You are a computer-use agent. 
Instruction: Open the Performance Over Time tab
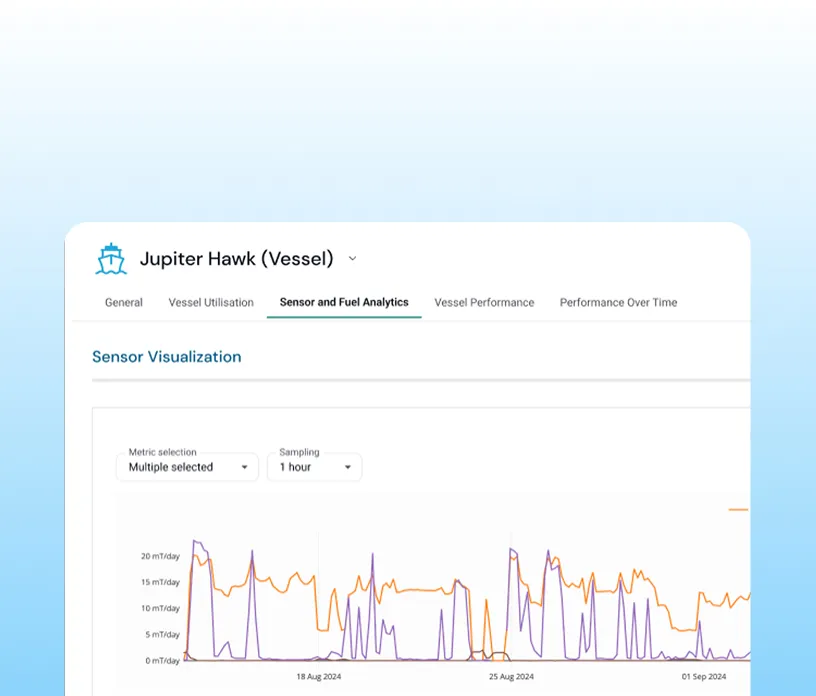[x=618, y=302]
